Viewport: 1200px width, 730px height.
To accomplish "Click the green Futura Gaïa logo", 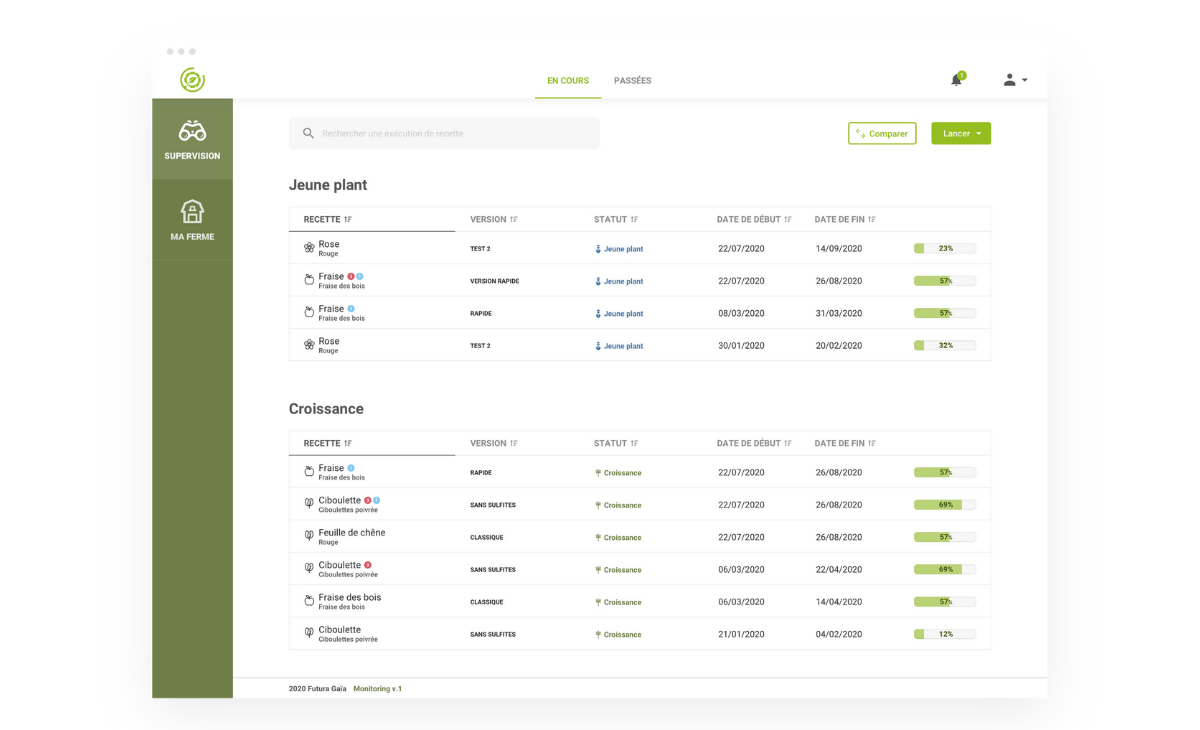I will tap(192, 80).
